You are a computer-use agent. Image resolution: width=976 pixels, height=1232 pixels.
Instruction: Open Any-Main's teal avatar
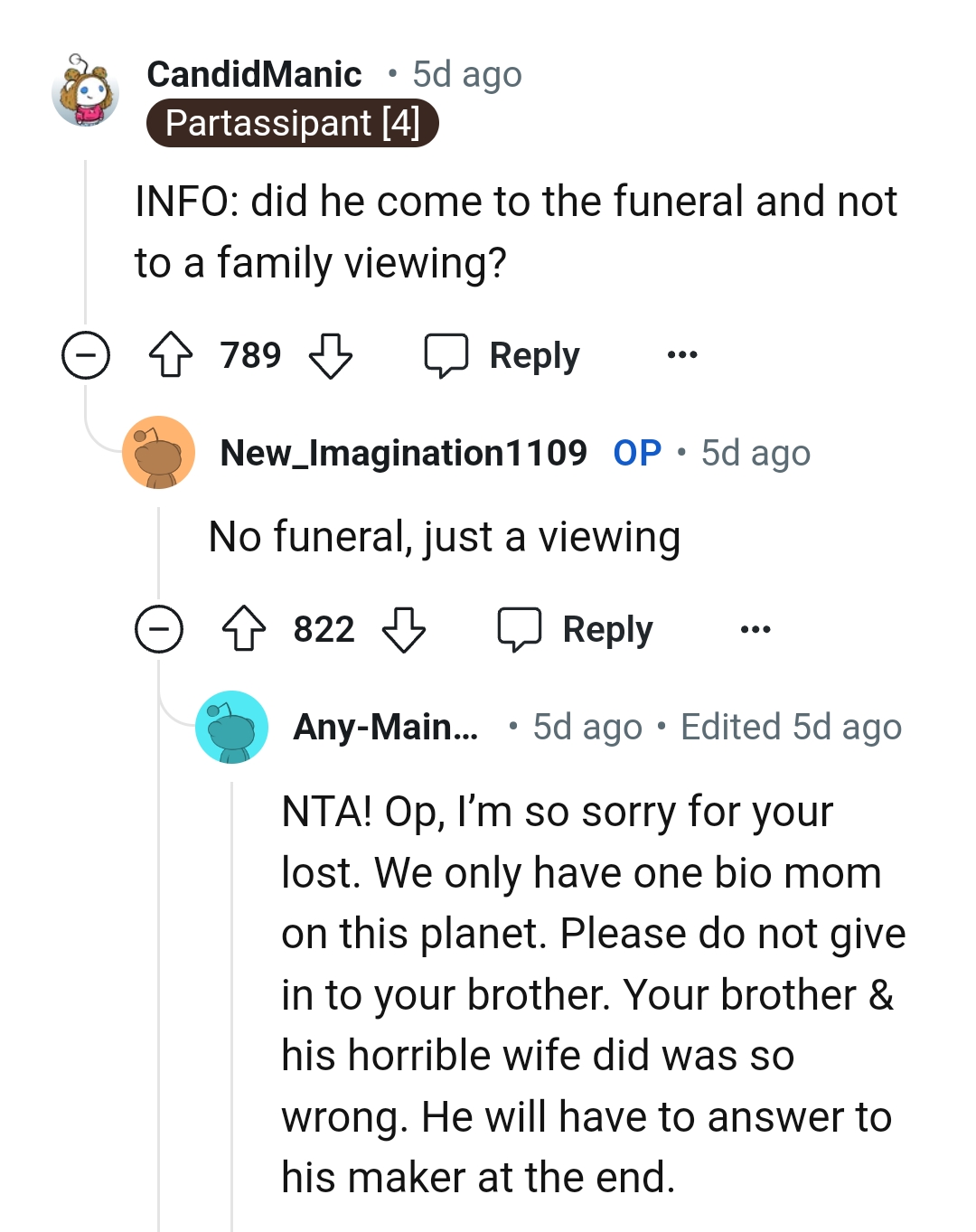point(231,726)
